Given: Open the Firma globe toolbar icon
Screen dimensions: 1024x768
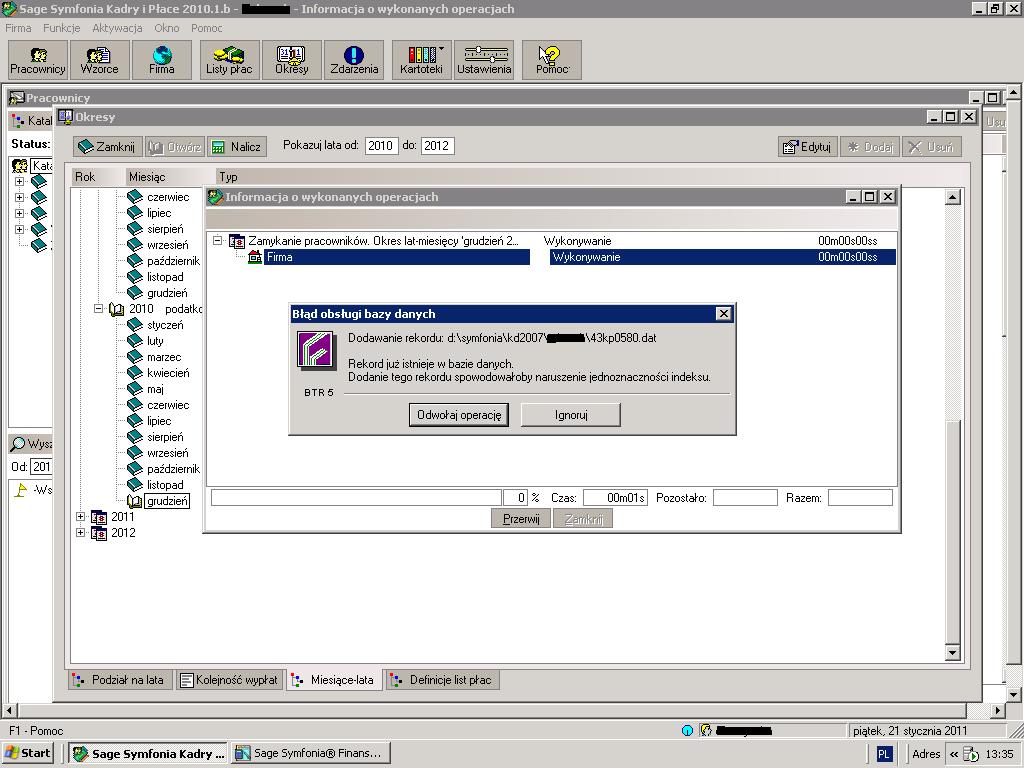Looking at the screenshot, I should (161, 60).
